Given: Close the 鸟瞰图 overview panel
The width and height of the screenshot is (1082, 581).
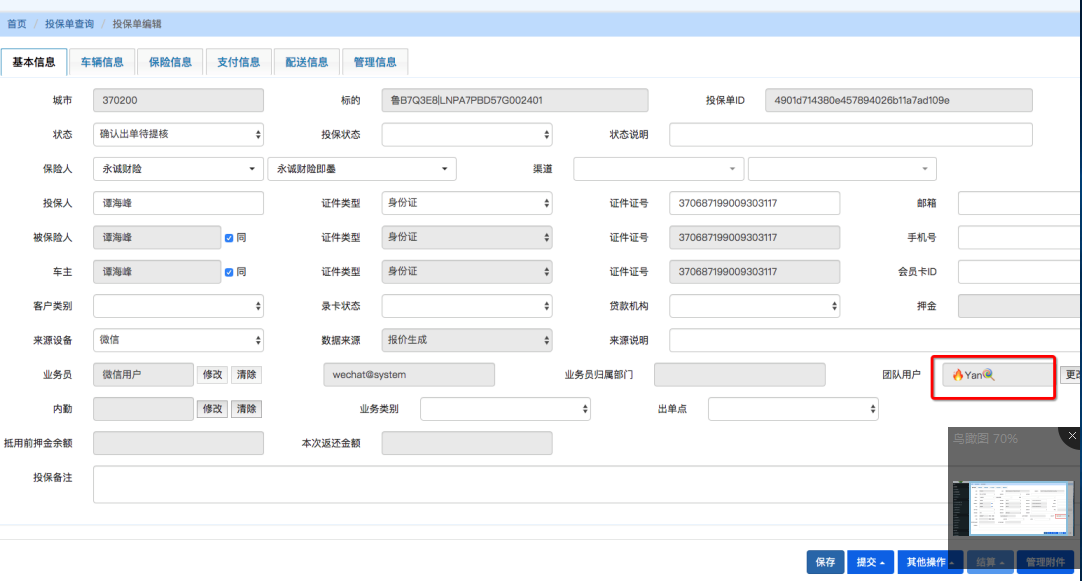Looking at the screenshot, I should 1072,437.
